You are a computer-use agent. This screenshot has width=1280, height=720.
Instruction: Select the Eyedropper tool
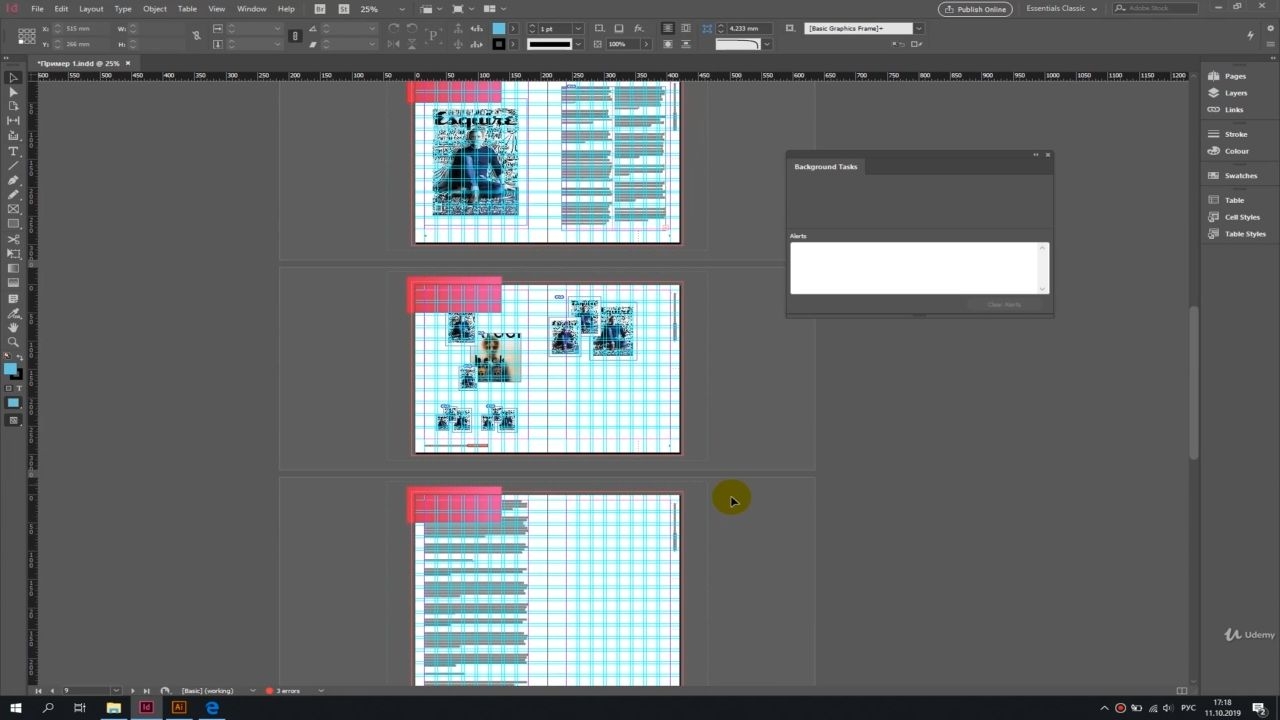tap(13, 313)
